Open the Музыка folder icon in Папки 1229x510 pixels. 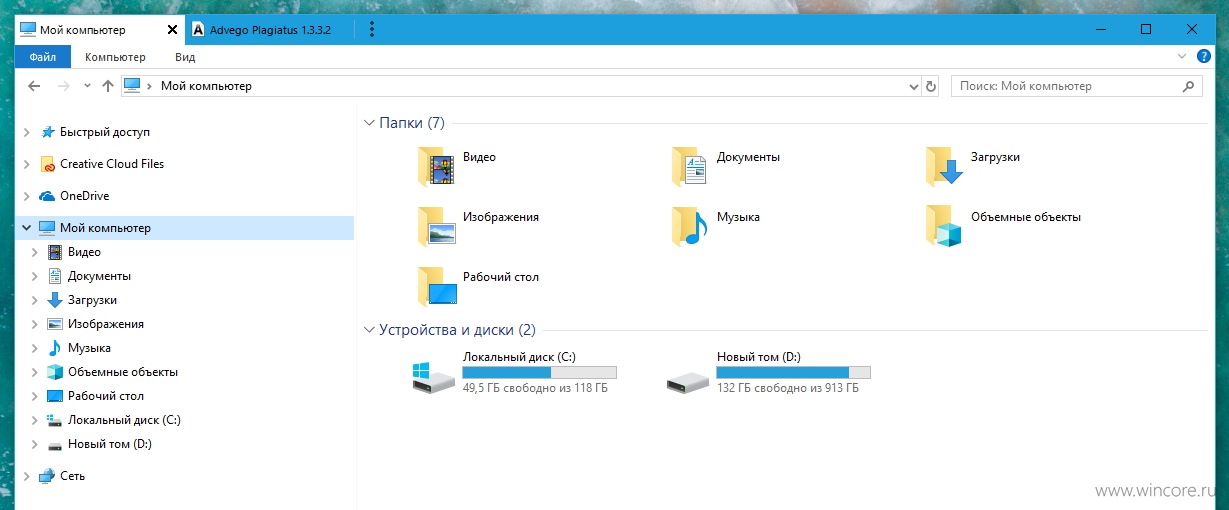[691, 227]
